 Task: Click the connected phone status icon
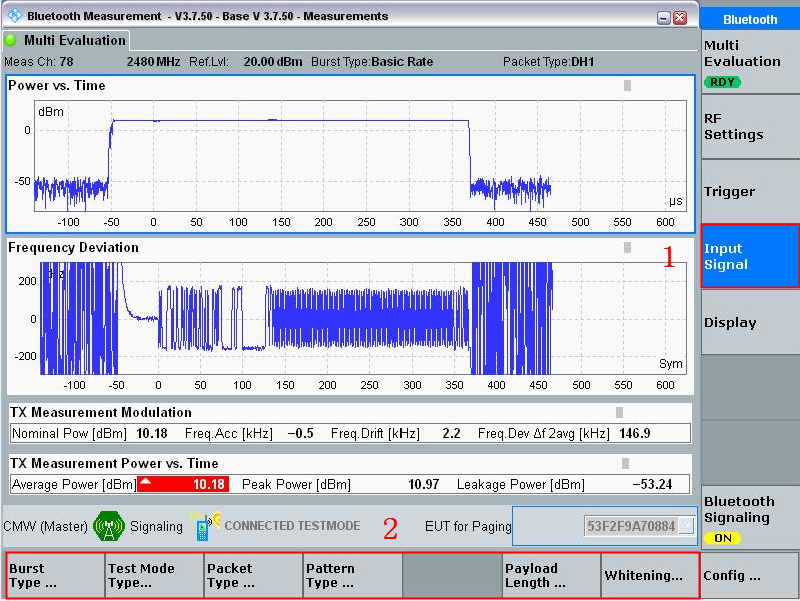[x=205, y=526]
